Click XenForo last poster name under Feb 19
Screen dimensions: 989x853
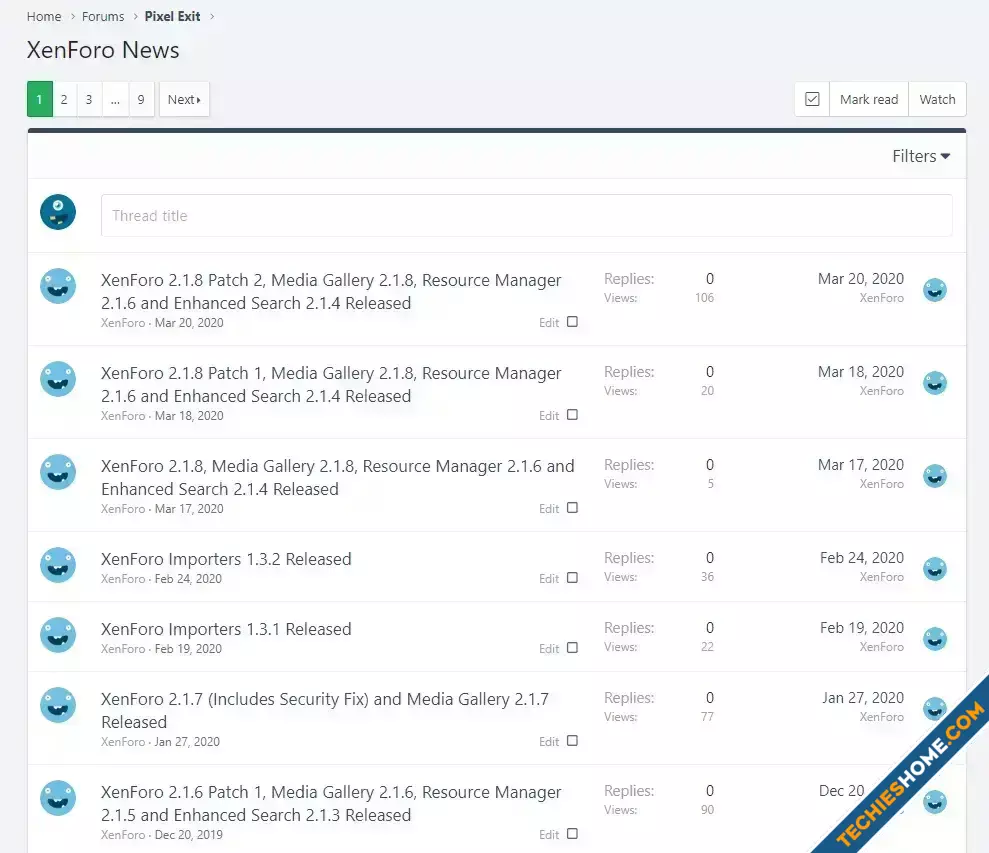click(x=882, y=647)
